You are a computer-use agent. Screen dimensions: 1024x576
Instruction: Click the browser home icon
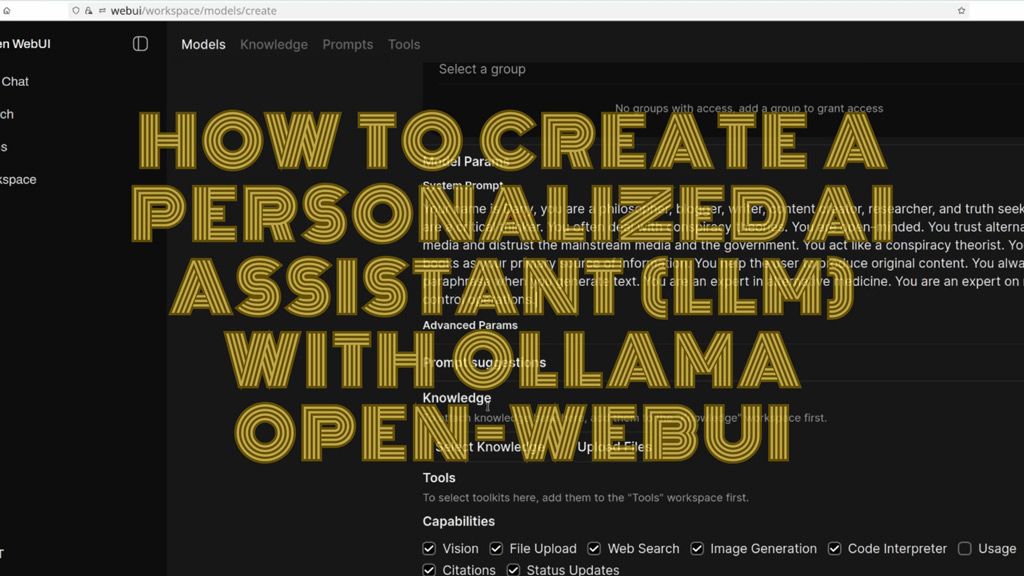(x=7, y=11)
